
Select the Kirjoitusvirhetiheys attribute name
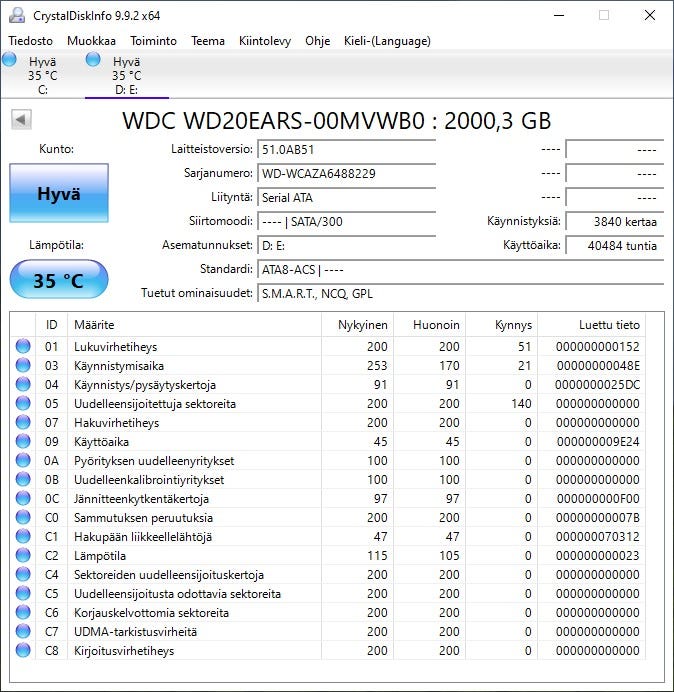pyautogui.click(x=124, y=651)
